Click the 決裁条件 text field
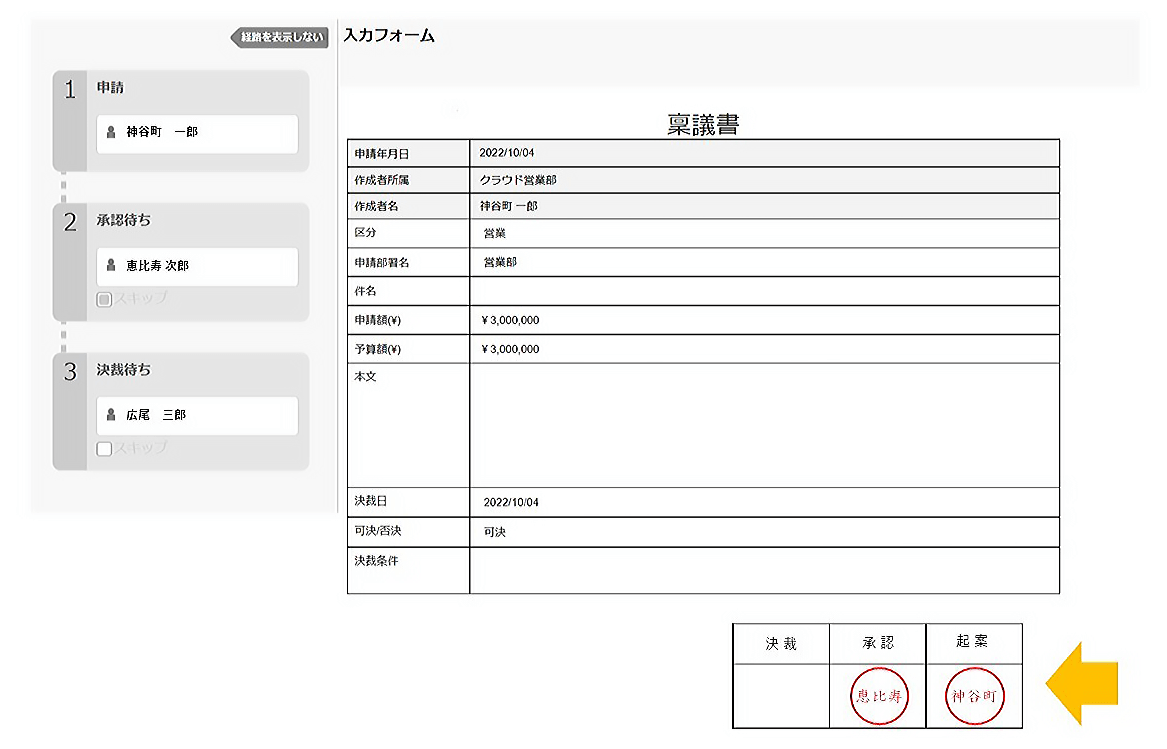This screenshot has height=749, width=1167. [x=763, y=570]
